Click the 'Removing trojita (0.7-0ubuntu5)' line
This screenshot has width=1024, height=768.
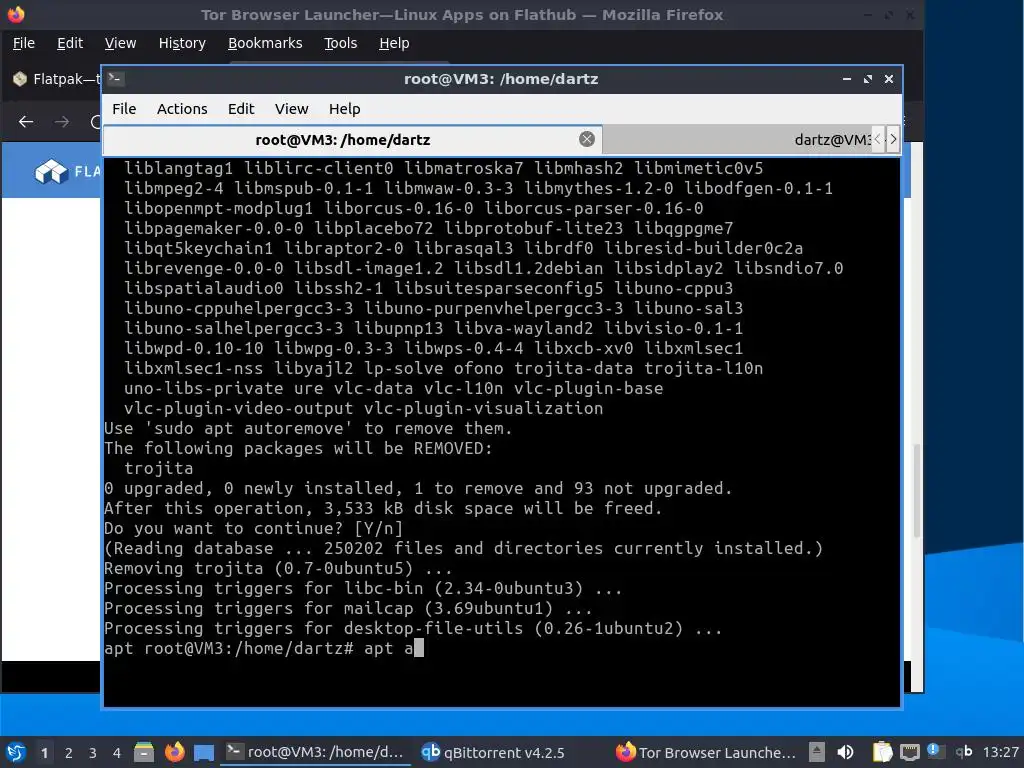click(x=278, y=568)
